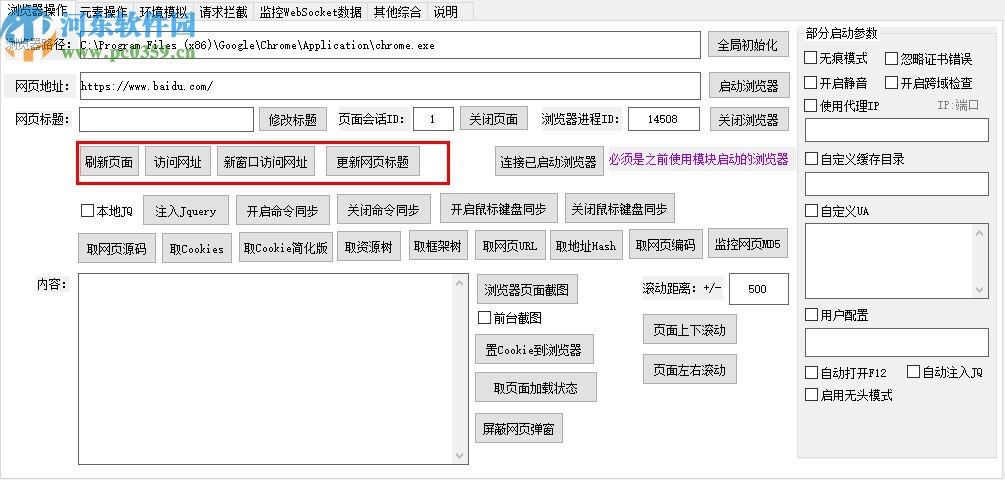Click the 刷新页面 button
Viewport: 1005px width, 480px height.
coord(109,162)
